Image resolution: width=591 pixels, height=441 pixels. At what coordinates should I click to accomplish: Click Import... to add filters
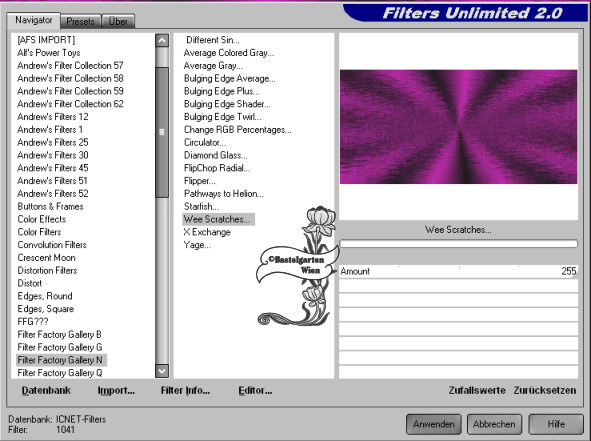[x=116, y=390]
